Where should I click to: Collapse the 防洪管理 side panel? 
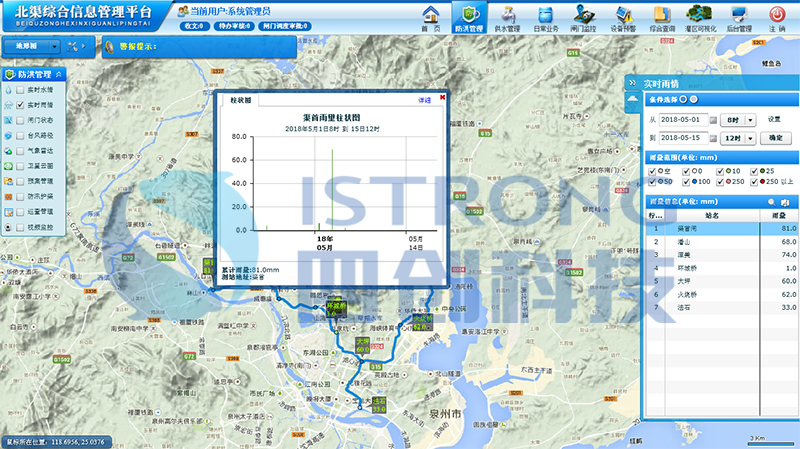pos(59,74)
